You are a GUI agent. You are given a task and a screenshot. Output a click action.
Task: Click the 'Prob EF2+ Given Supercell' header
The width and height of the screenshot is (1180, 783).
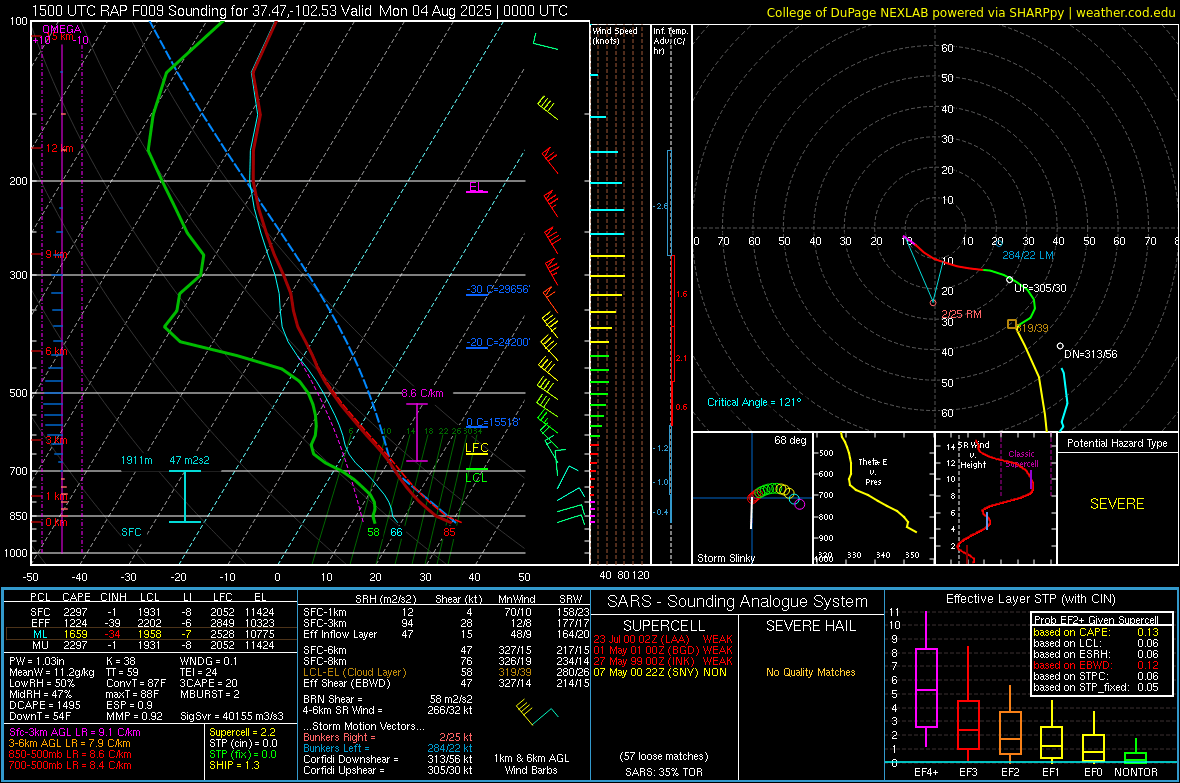[1096, 620]
